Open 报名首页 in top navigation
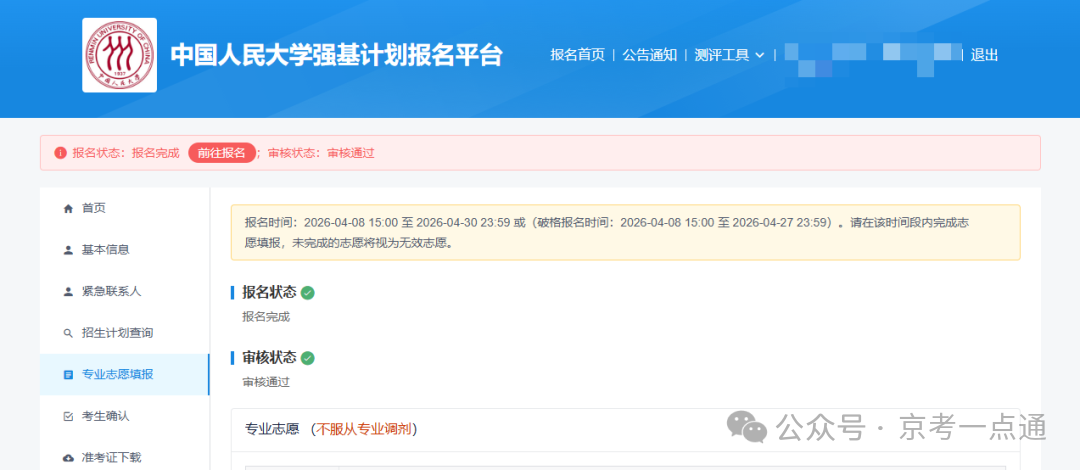 (577, 55)
